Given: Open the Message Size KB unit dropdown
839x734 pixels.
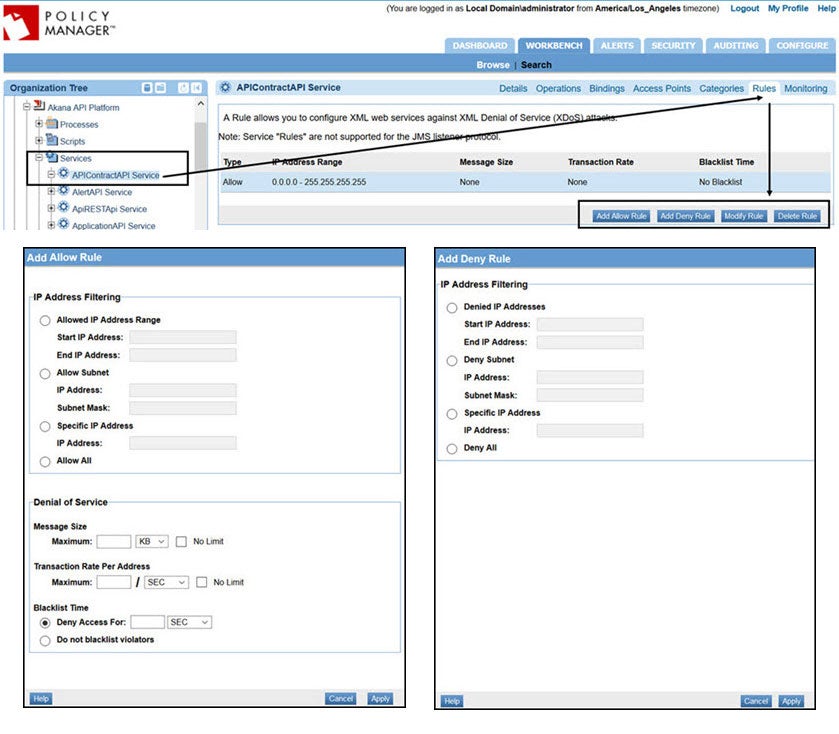Looking at the screenshot, I should pyautogui.click(x=152, y=541).
